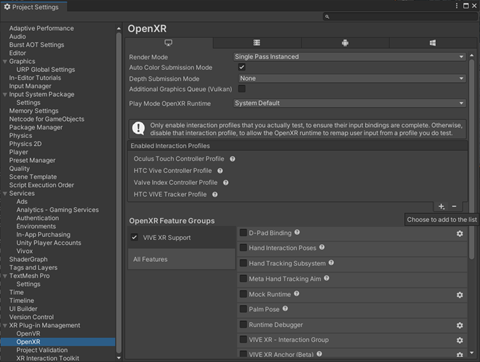
Task: Switch to Android platform tab
Action: [345, 43]
